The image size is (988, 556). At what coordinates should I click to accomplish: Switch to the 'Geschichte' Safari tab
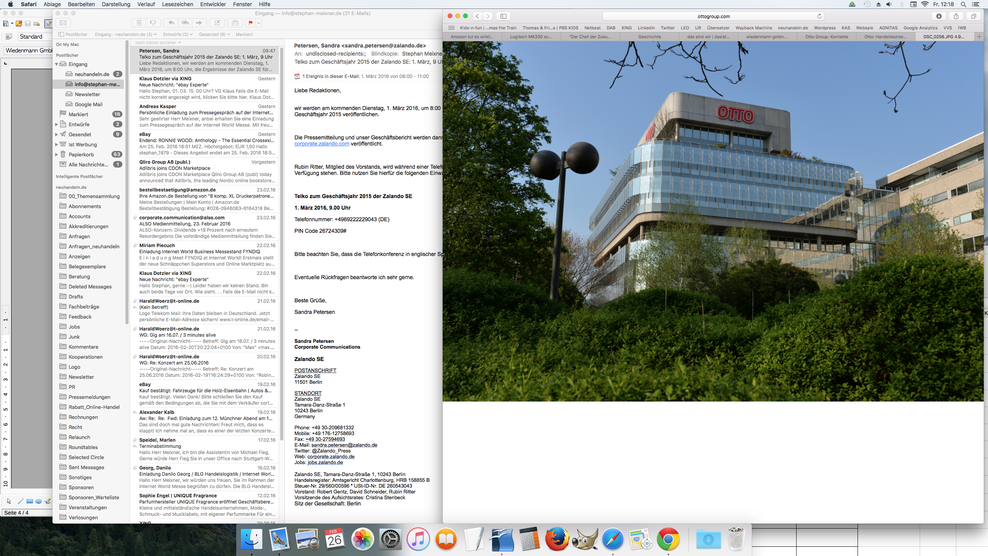click(650, 37)
